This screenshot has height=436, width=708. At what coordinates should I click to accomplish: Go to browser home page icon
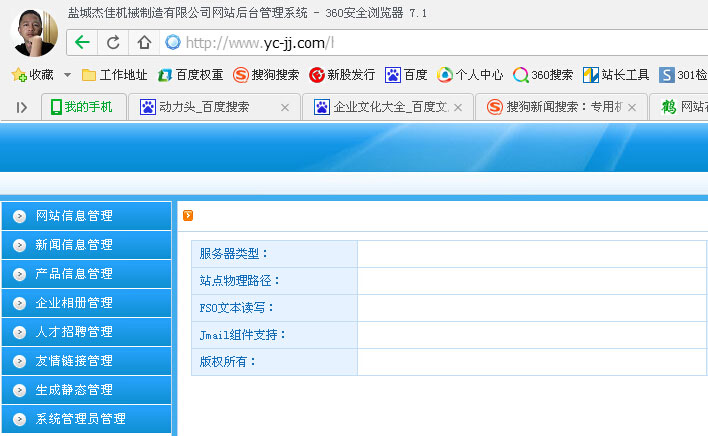[144, 42]
